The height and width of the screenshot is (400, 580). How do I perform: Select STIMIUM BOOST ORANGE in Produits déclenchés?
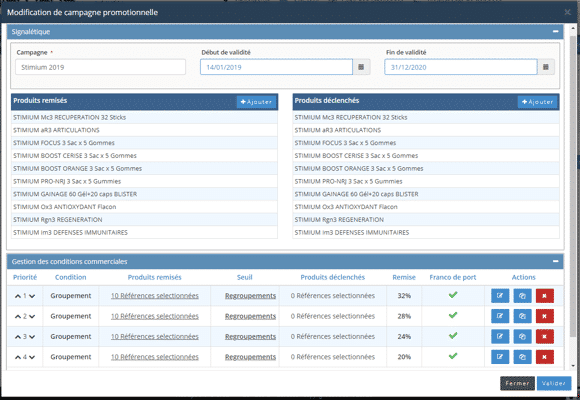click(x=426, y=168)
